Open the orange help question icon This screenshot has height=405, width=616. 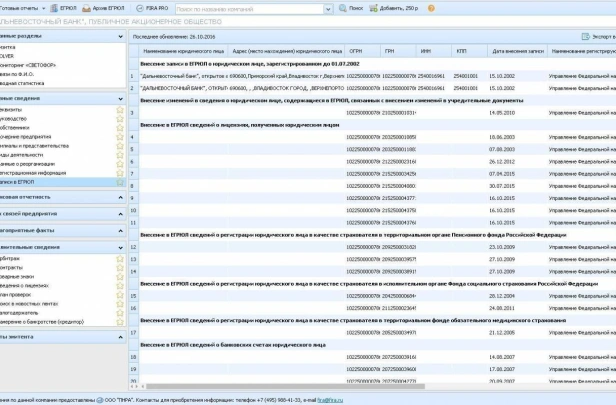pos(431,8)
